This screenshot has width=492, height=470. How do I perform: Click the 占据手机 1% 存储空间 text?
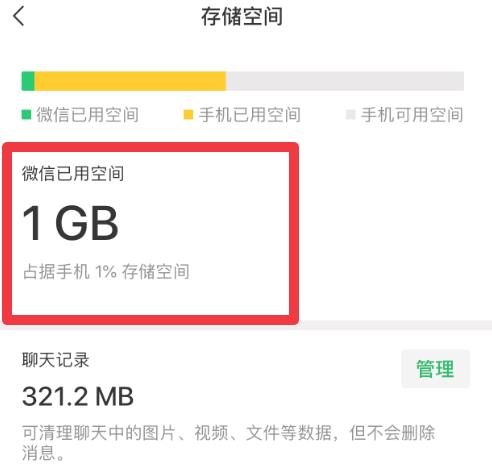(x=106, y=271)
